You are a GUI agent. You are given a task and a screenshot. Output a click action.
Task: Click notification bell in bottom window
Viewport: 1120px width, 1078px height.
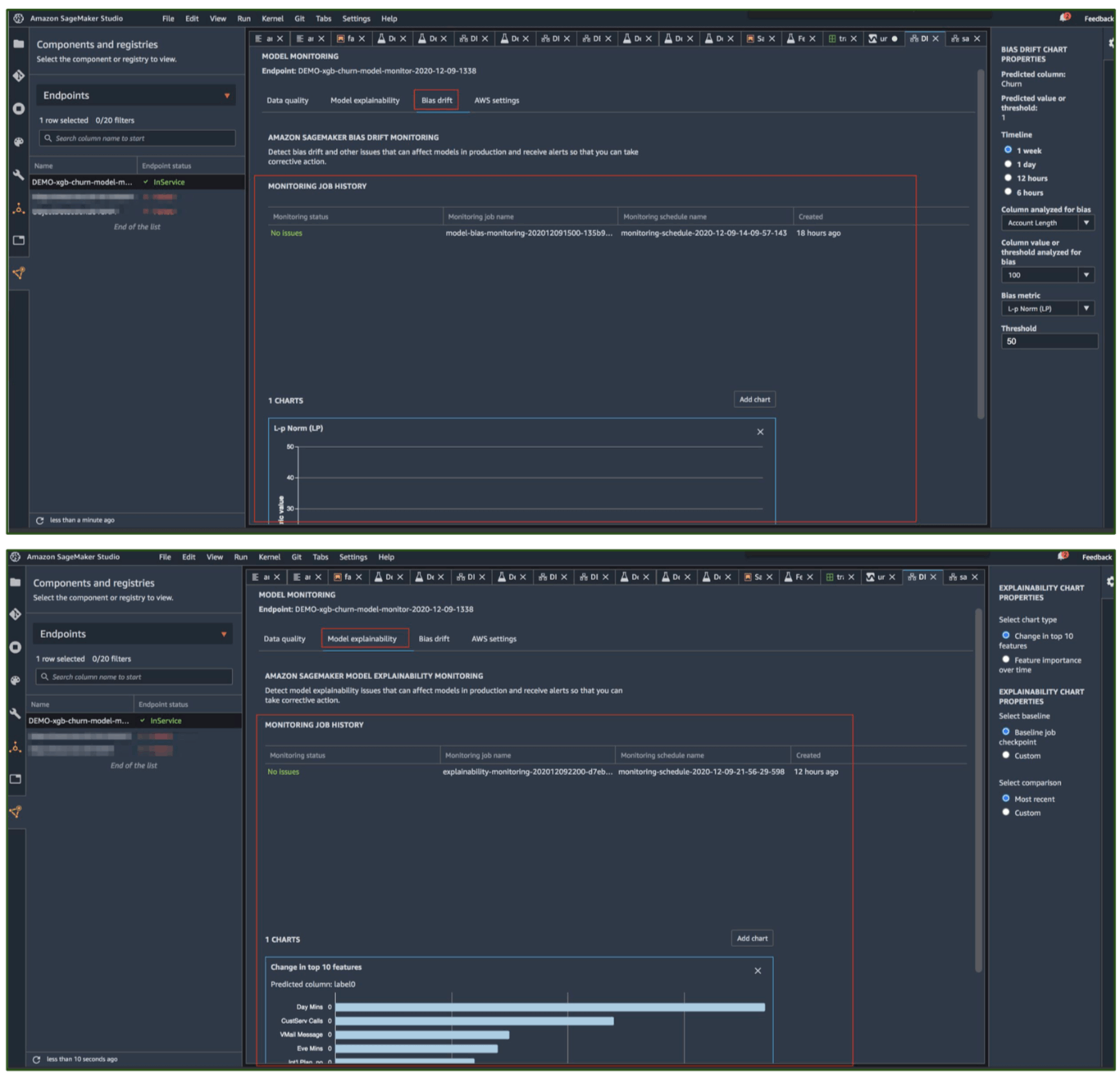click(x=1062, y=557)
